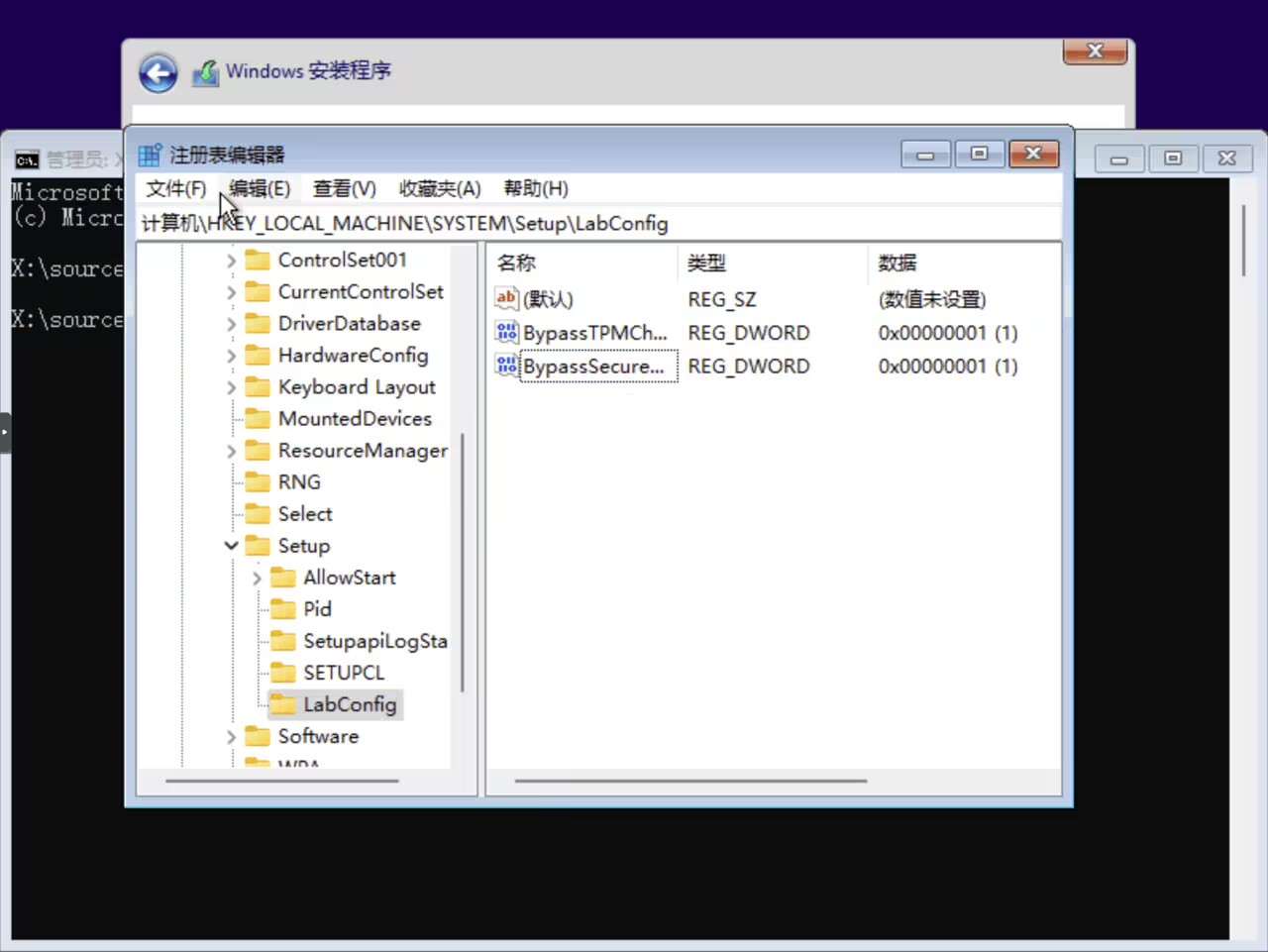Click the (默认) string value icon
Image resolution: width=1268 pixels, height=952 pixels.
506,298
